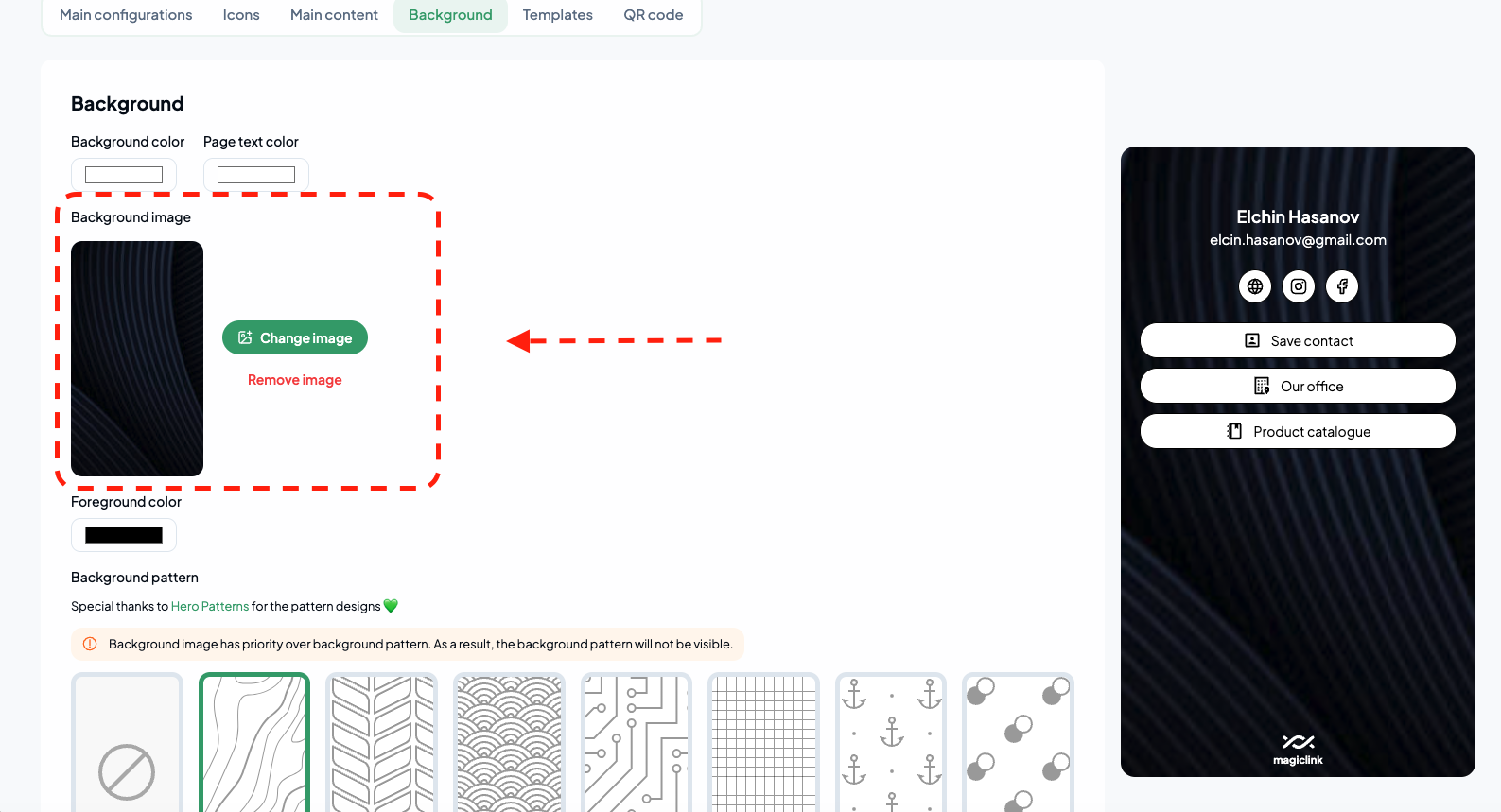Select the Background tab

[x=450, y=15]
